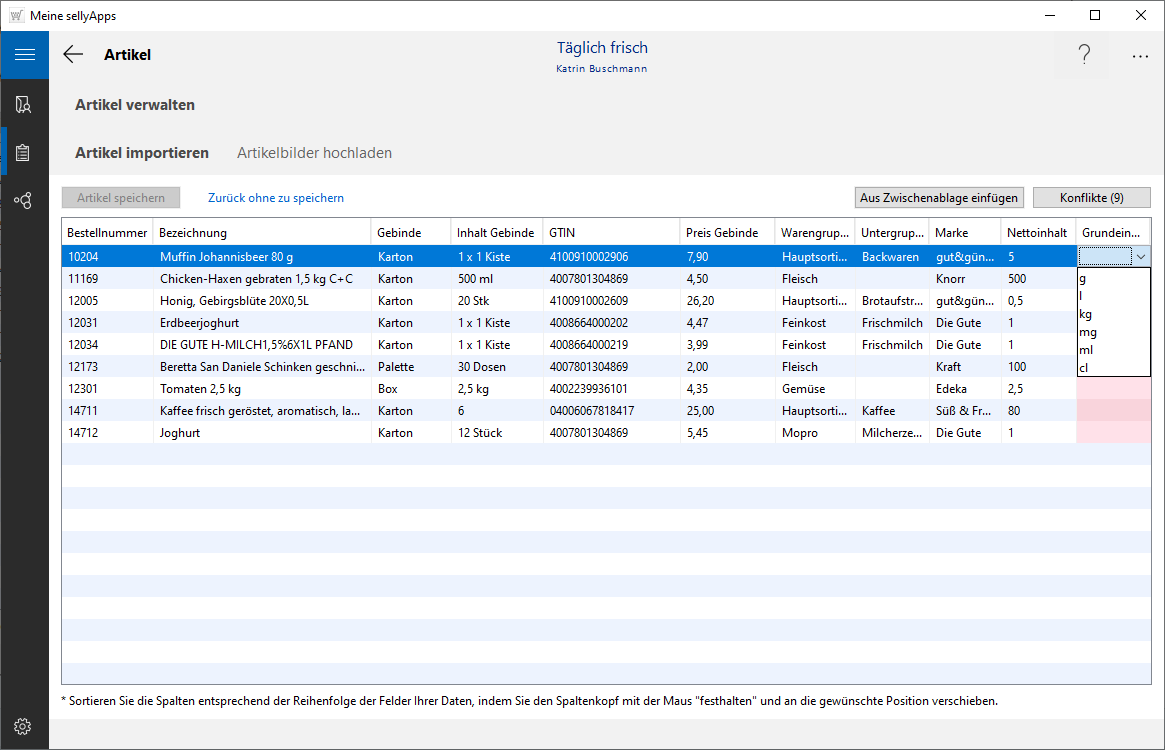The width and height of the screenshot is (1165, 750).
Task: Click GTIN cell of the Joghurt row
Action: pyautogui.click(x=589, y=433)
